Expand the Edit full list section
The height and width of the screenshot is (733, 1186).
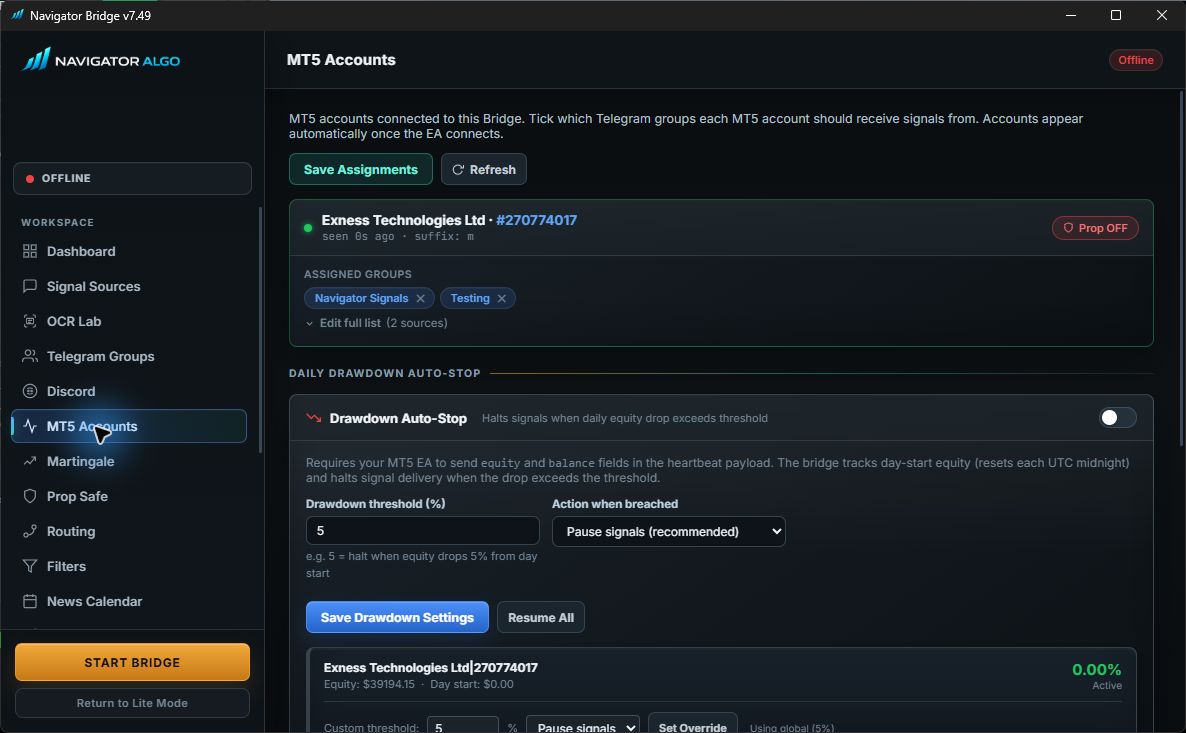click(376, 323)
